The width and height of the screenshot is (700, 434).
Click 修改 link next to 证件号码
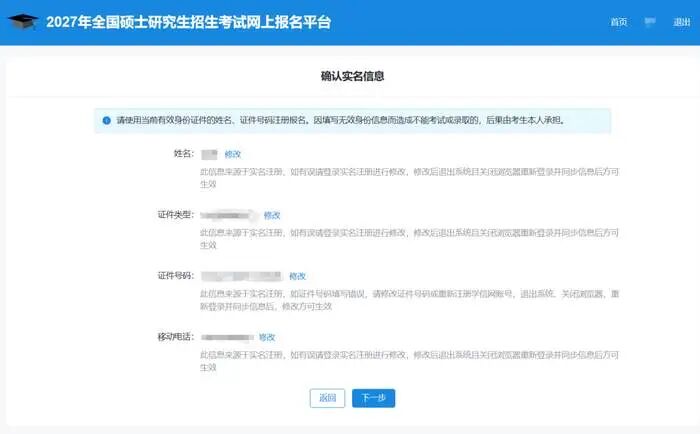[297, 276]
